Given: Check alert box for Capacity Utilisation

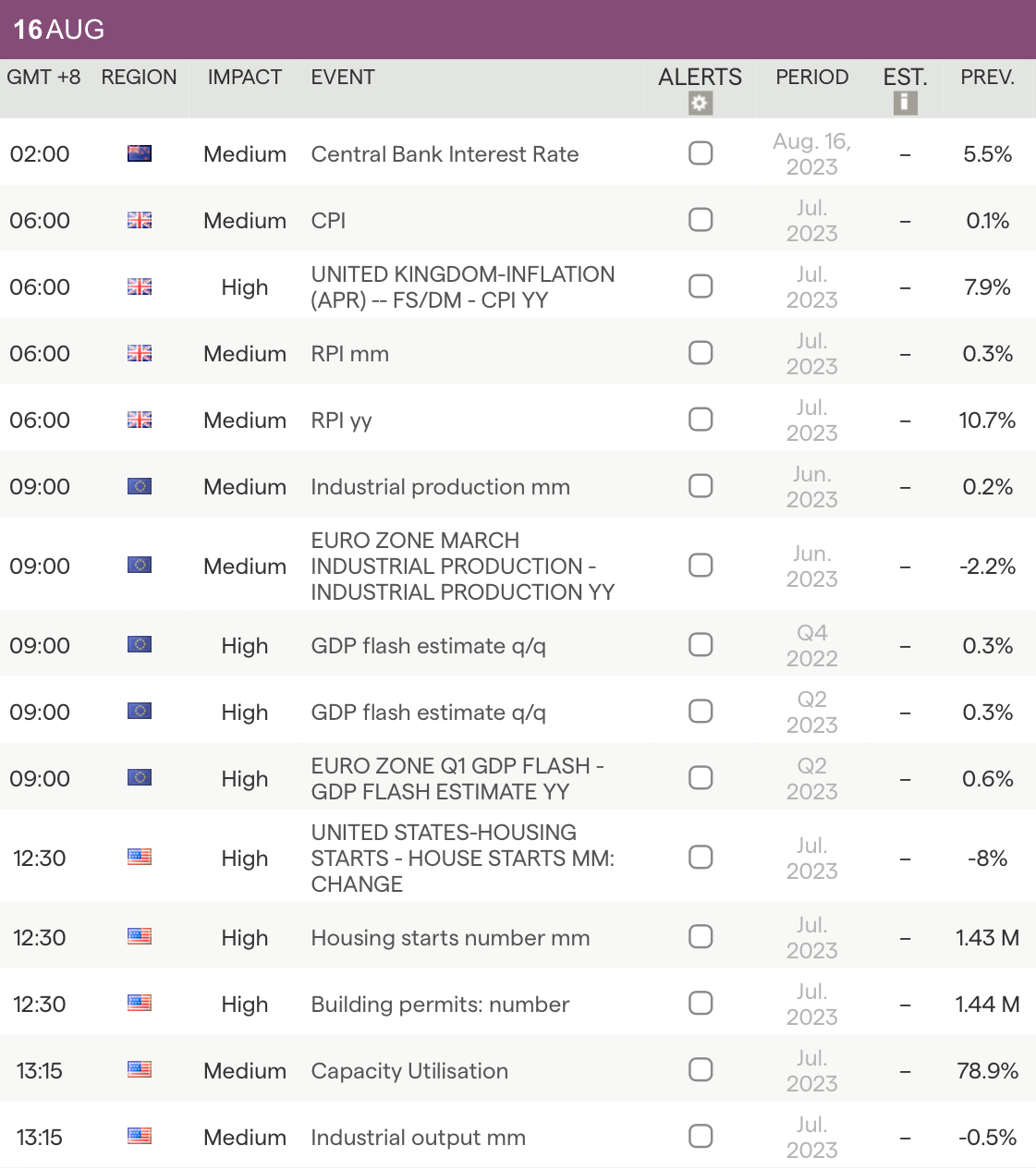Looking at the screenshot, I should coord(701,1070).
